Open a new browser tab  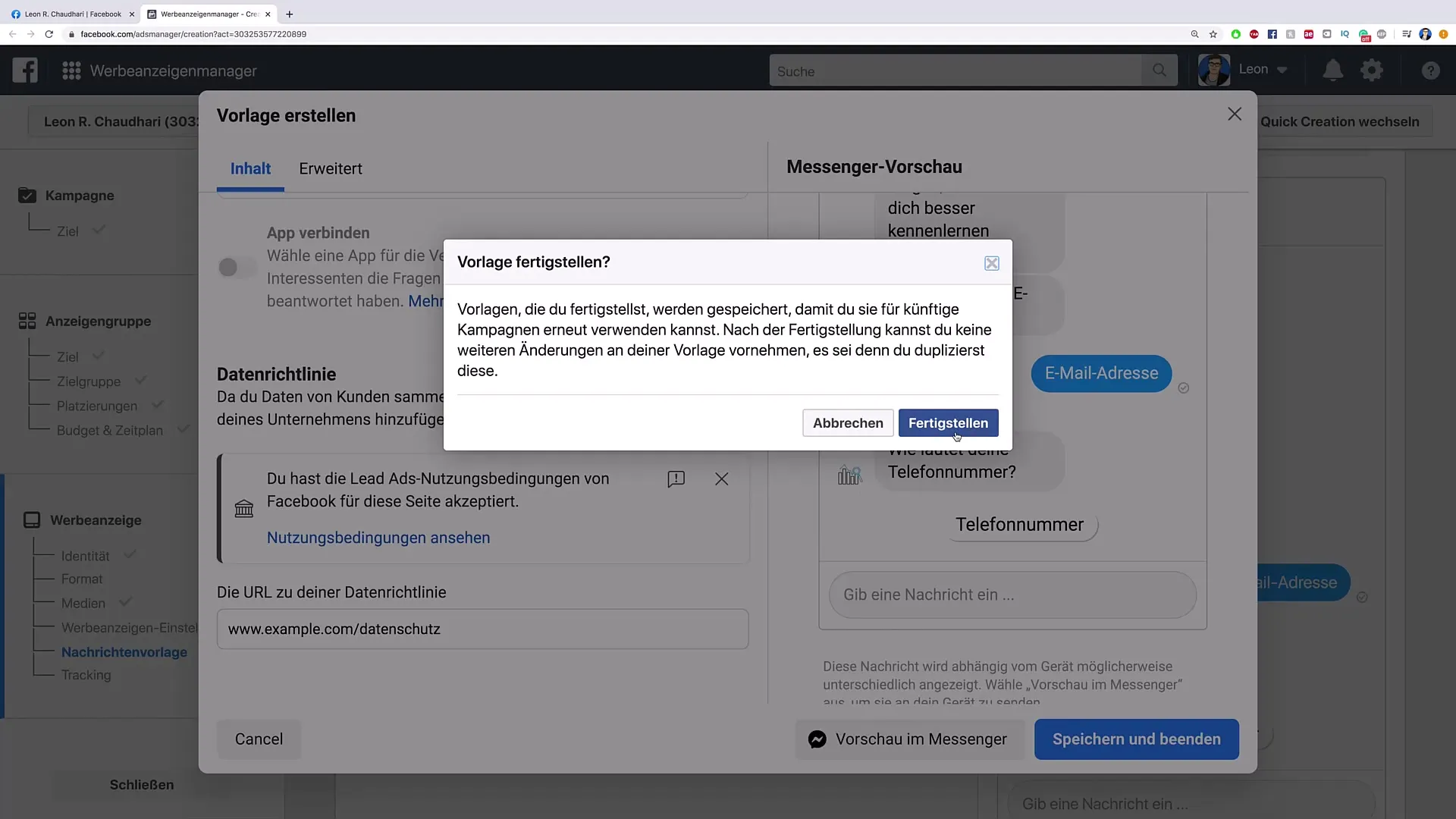289,14
